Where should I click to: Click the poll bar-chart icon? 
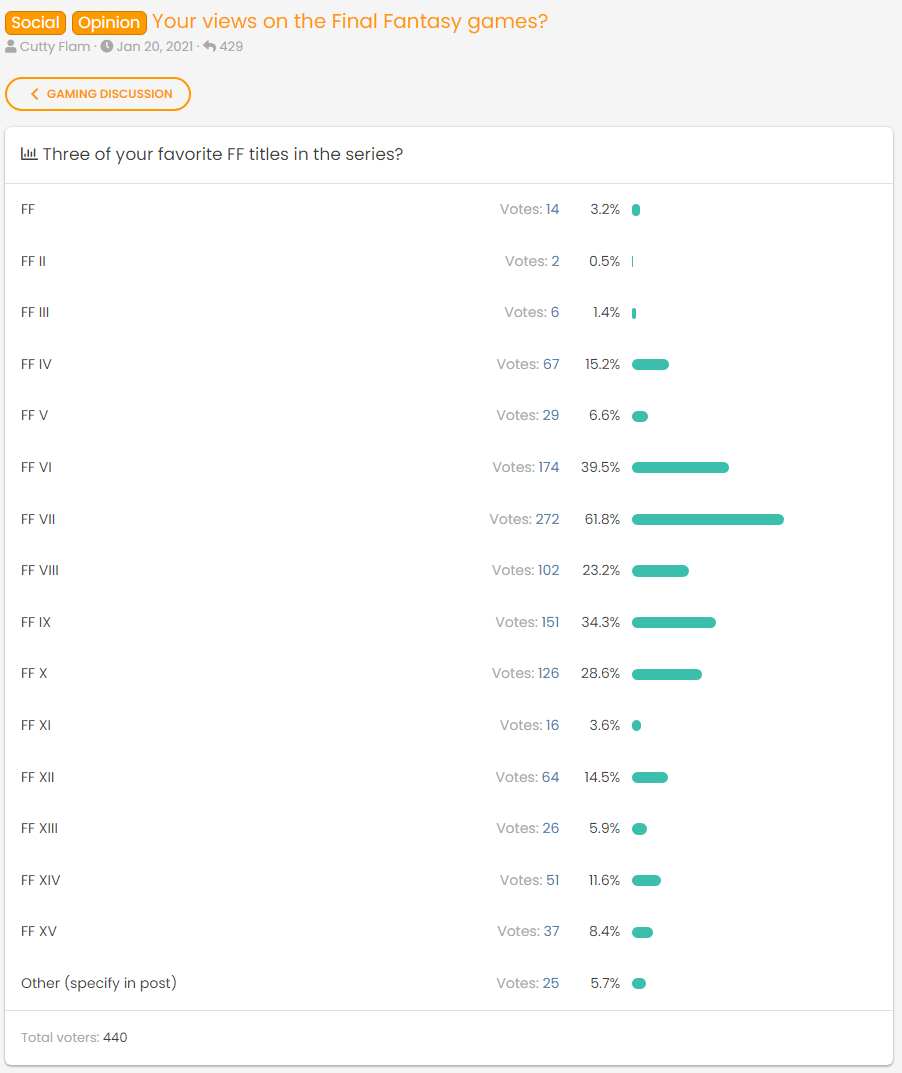click(x=29, y=154)
